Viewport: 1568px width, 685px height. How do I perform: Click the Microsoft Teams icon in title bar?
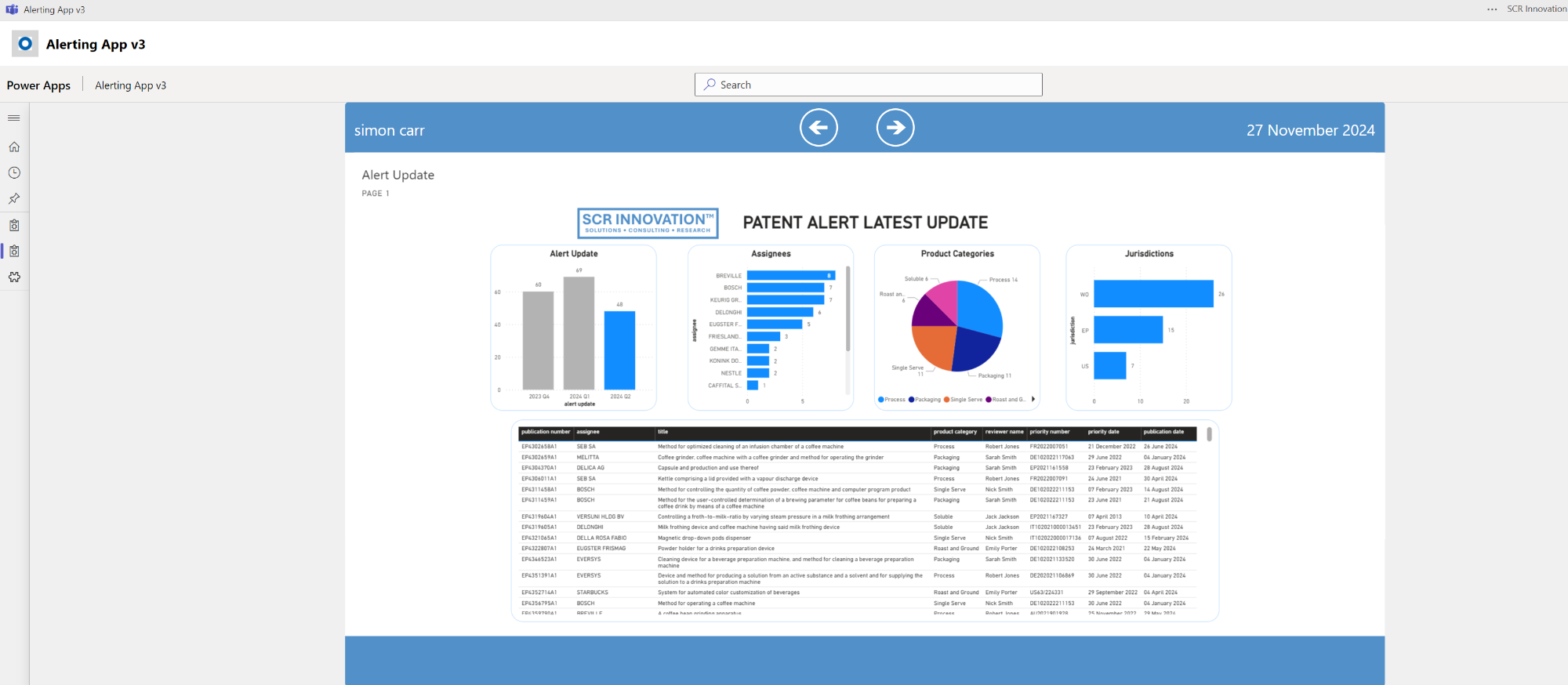(x=12, y=9)
